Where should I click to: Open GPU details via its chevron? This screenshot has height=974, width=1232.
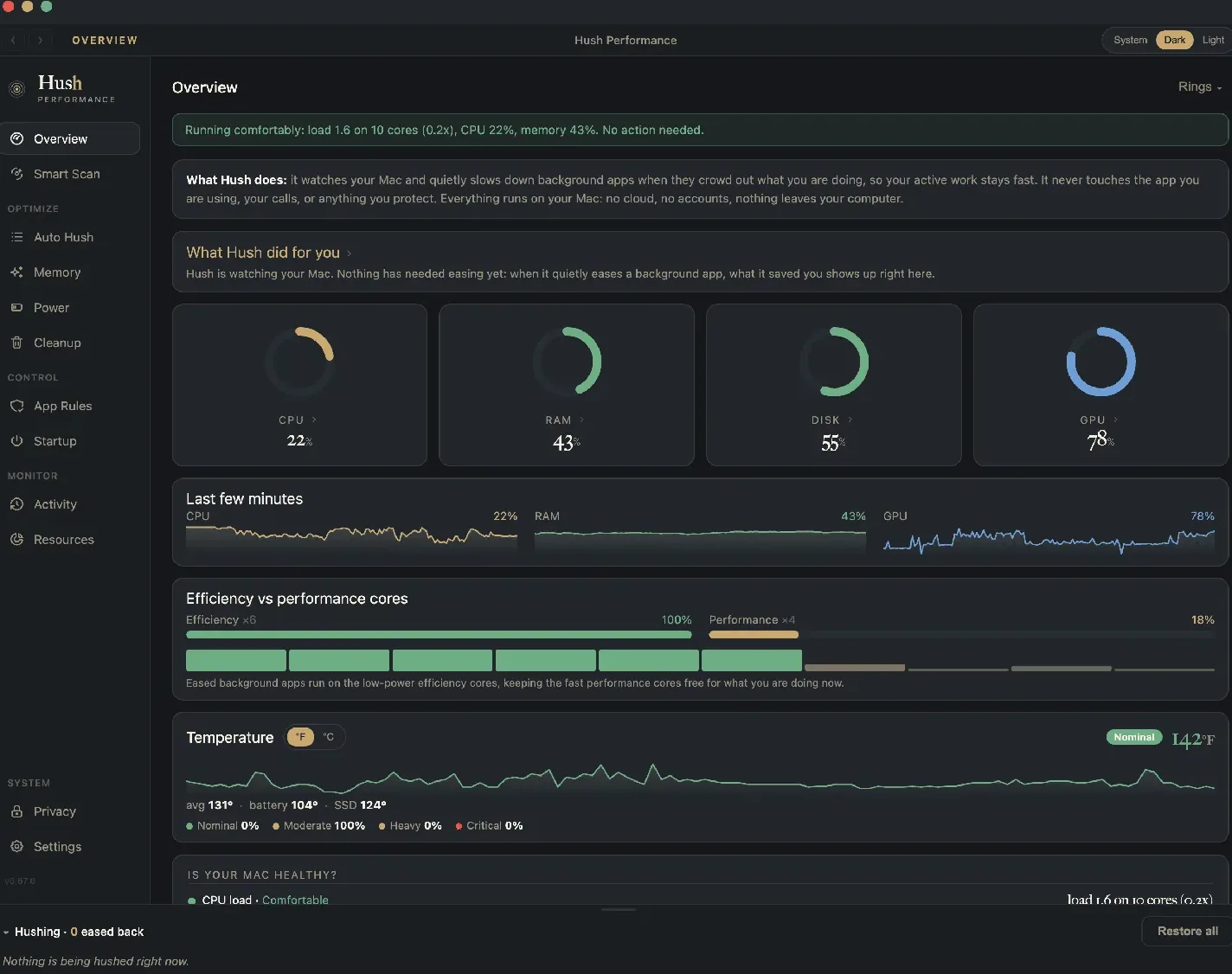pyautogui.click(x=1115, y=420)
